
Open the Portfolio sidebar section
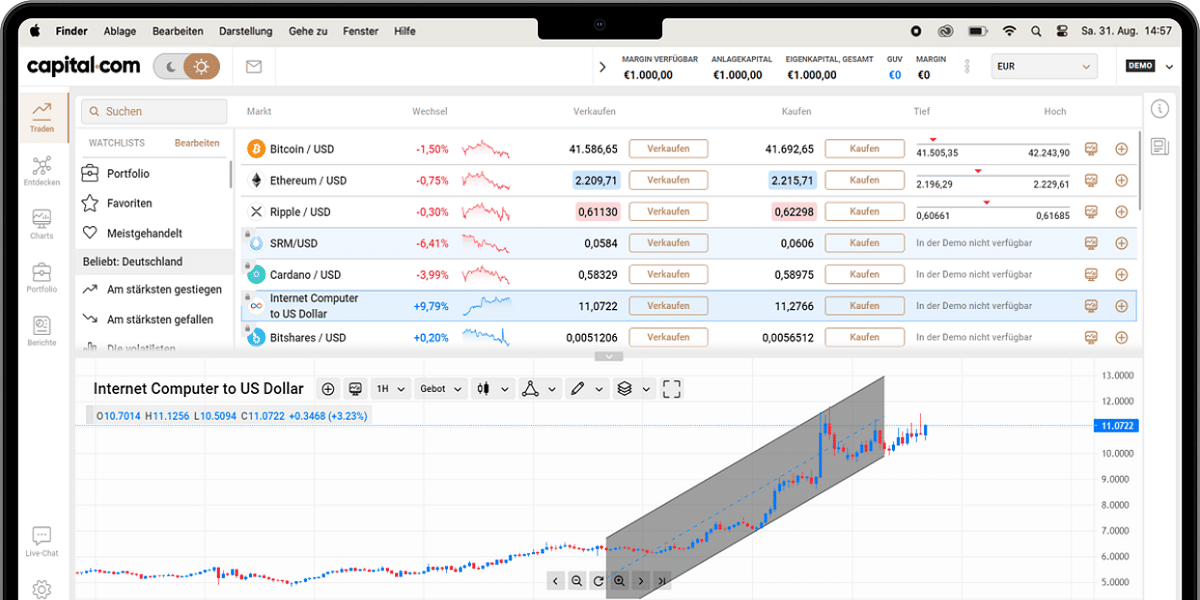coord(42,278)
